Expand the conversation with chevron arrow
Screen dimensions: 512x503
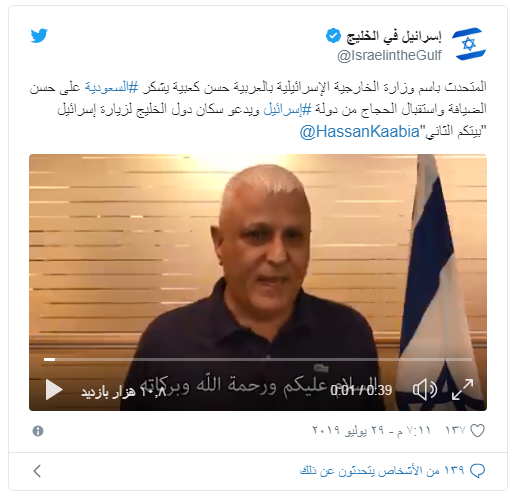point(37,471)
